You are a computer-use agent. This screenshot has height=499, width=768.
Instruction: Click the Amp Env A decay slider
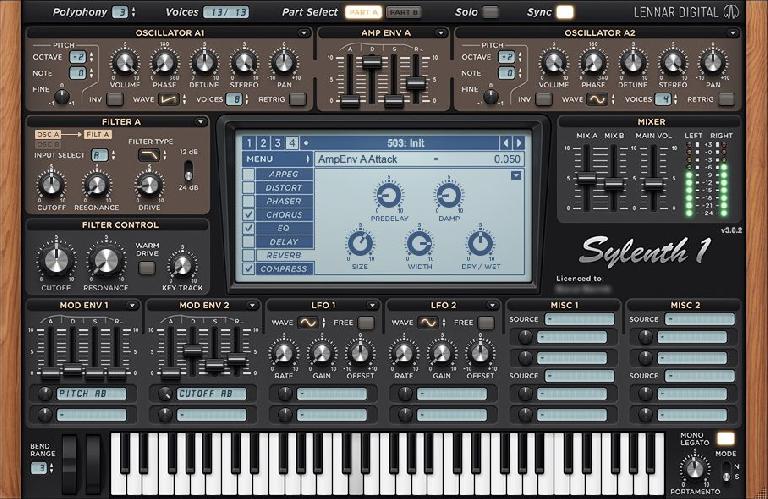tap(372, 62)
